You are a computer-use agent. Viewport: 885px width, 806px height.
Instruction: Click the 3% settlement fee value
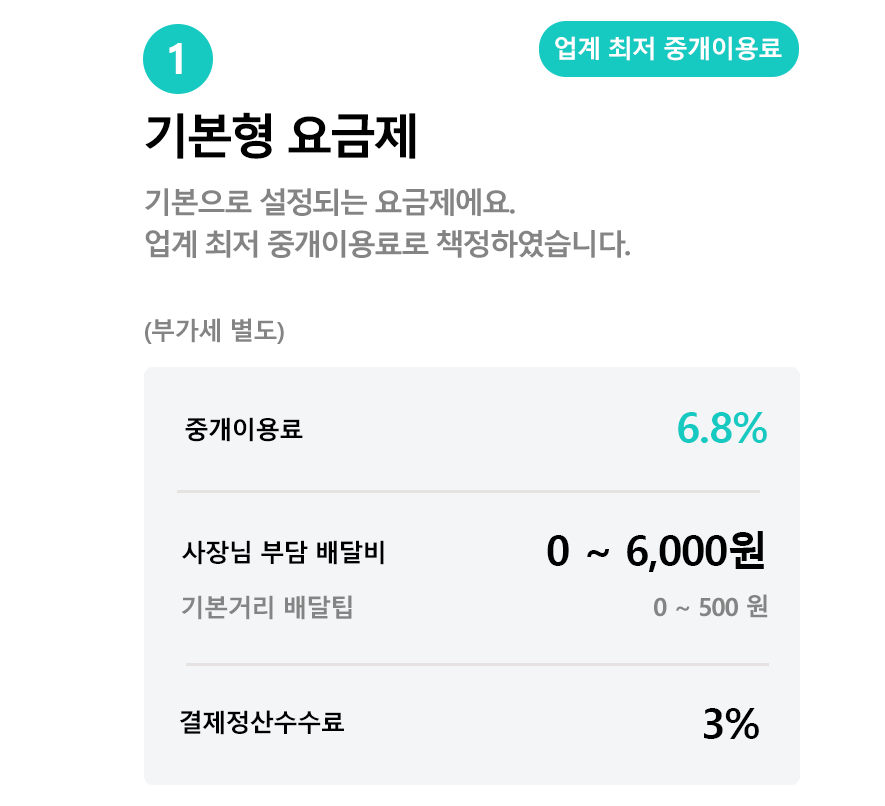coord(730,724)
